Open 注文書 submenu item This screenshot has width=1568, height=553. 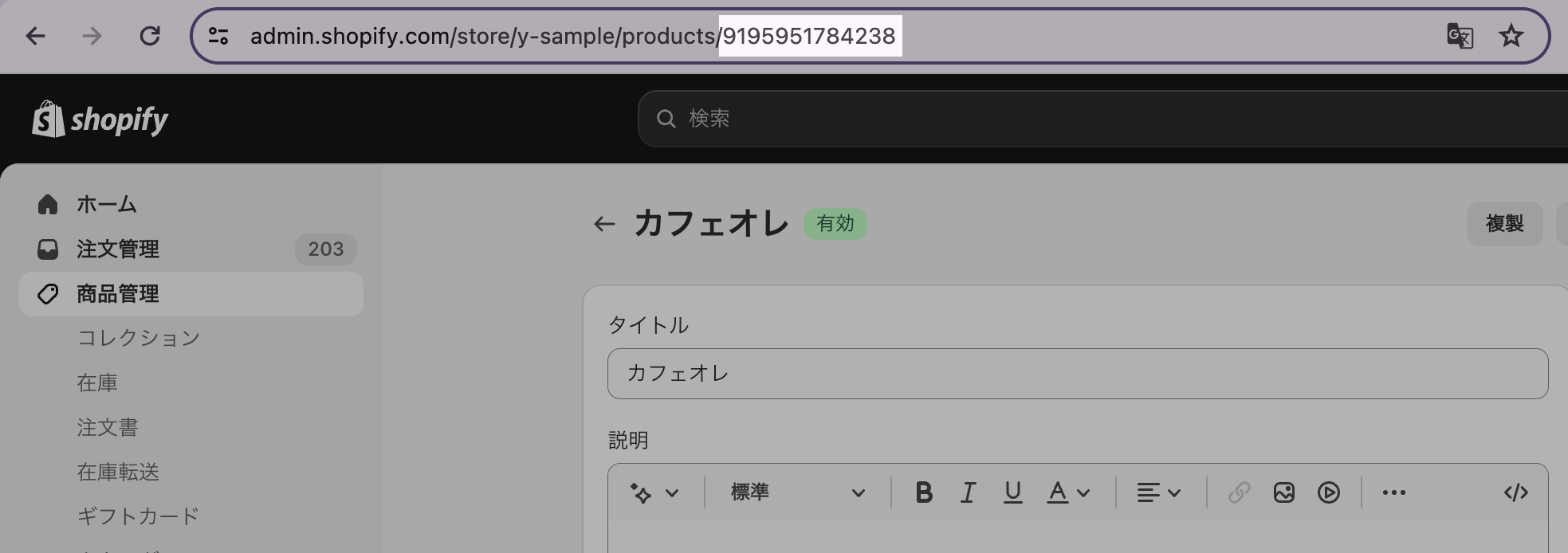(x=108, y=427)
